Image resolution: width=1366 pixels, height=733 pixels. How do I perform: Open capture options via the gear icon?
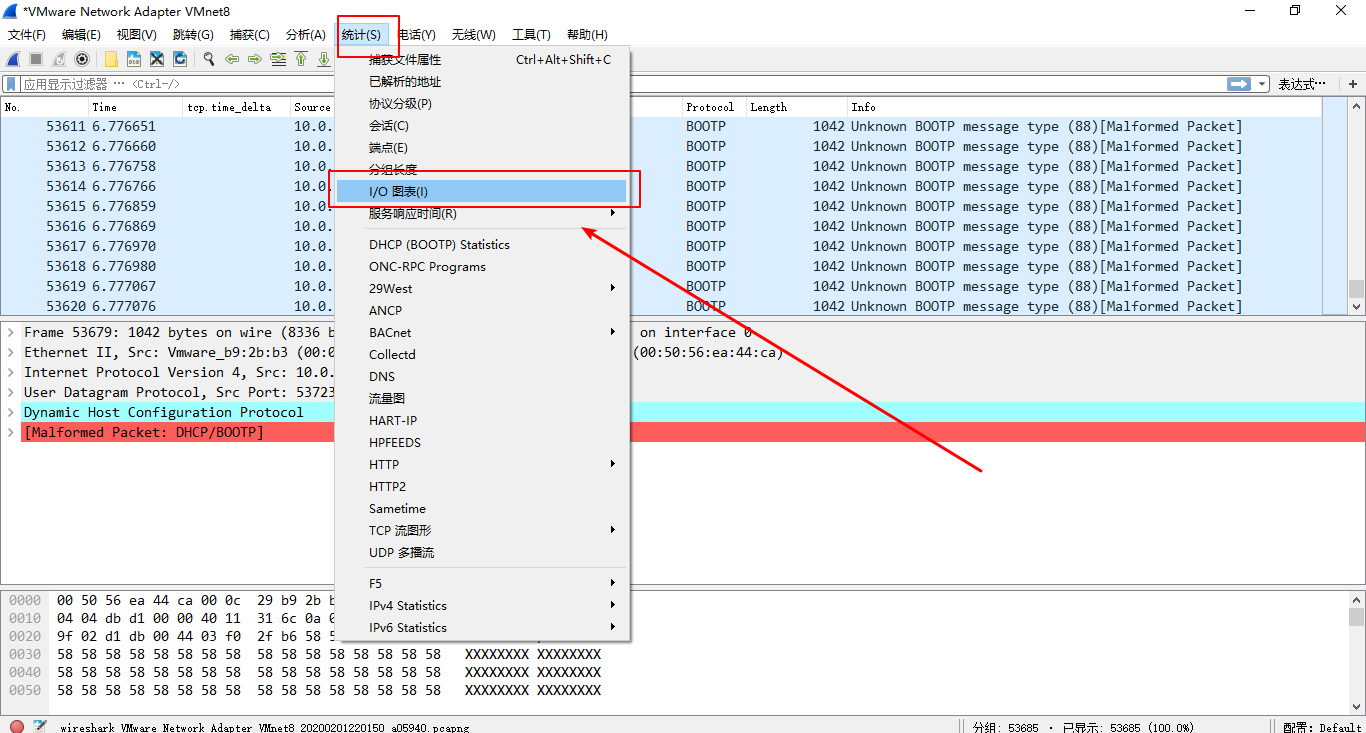pos(82,59)
